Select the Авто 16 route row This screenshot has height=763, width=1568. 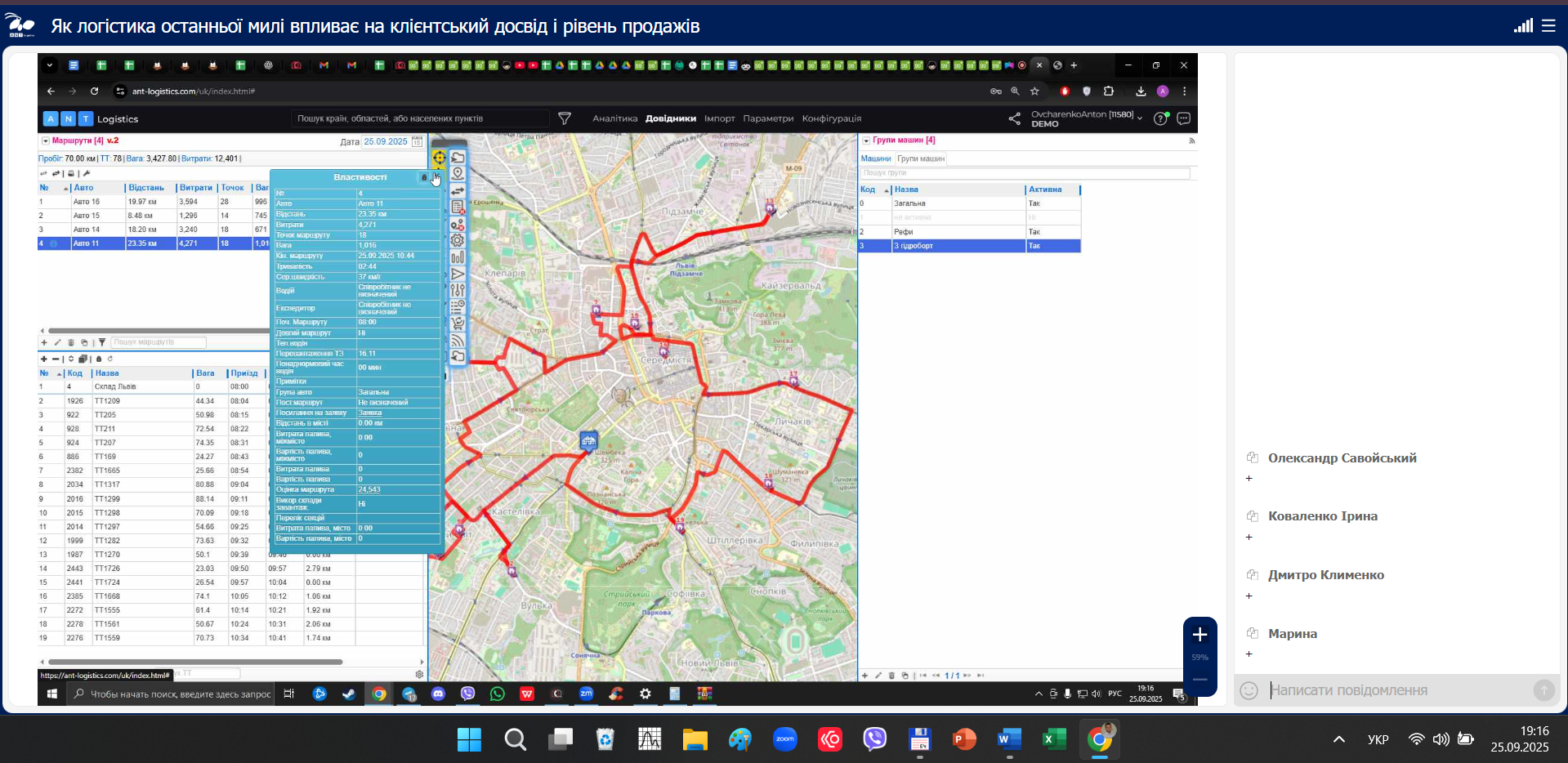86,202
